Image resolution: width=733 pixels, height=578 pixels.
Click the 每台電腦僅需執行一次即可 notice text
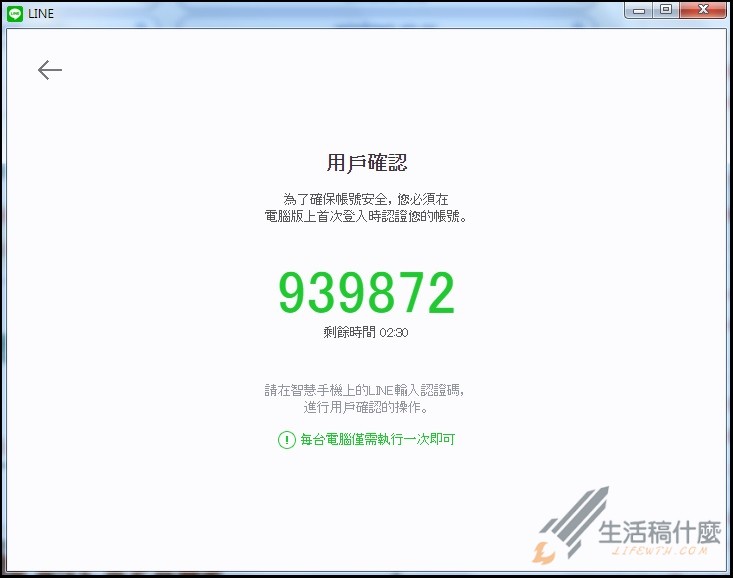coord(378,439)
